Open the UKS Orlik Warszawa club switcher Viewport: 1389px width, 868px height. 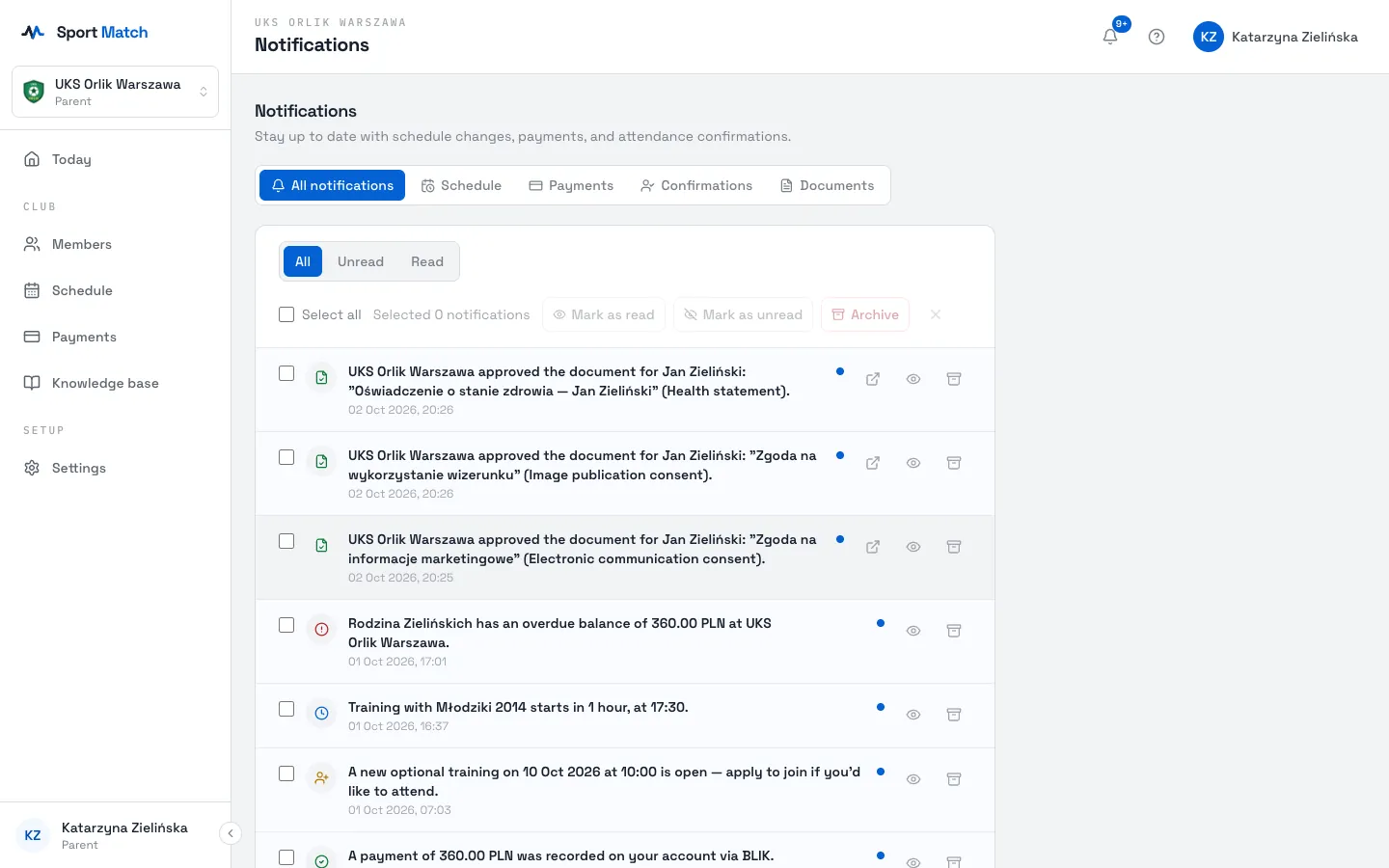coord(115,92)
